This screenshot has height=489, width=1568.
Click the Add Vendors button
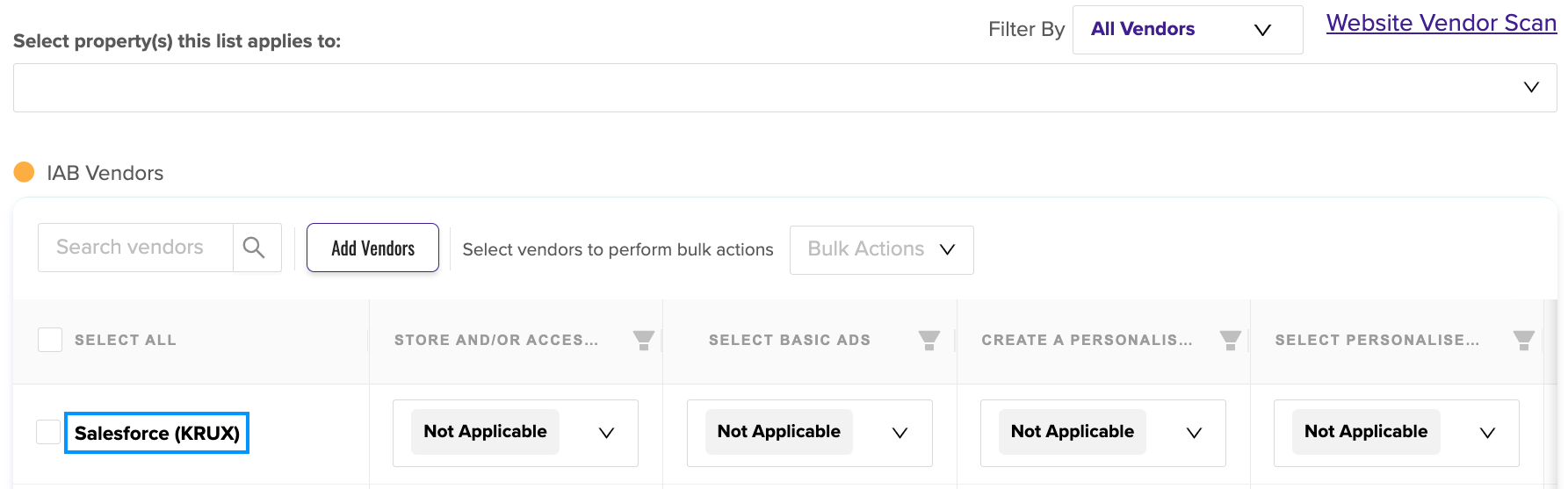(372, 248)
